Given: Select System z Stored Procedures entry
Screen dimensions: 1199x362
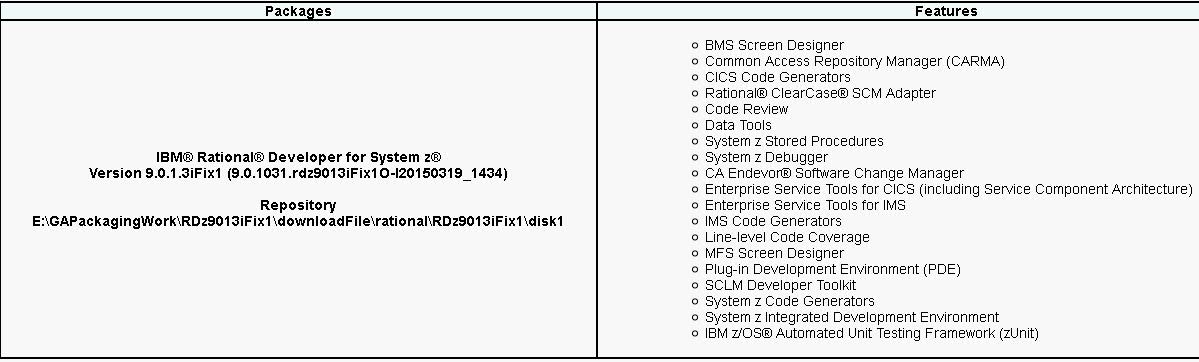Looking at the screenshot, I should coord(794,142).
